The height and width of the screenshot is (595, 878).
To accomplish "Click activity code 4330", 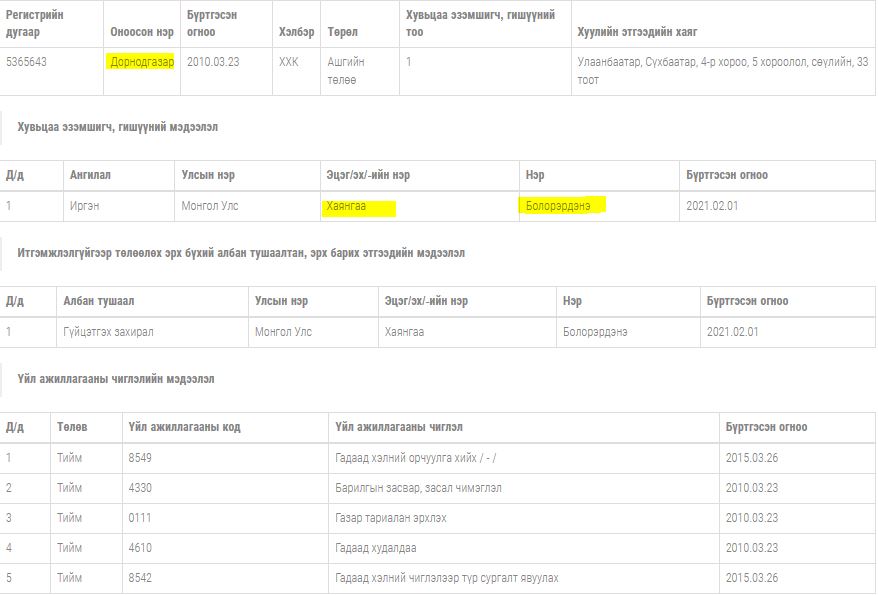I will click(140, 488).
